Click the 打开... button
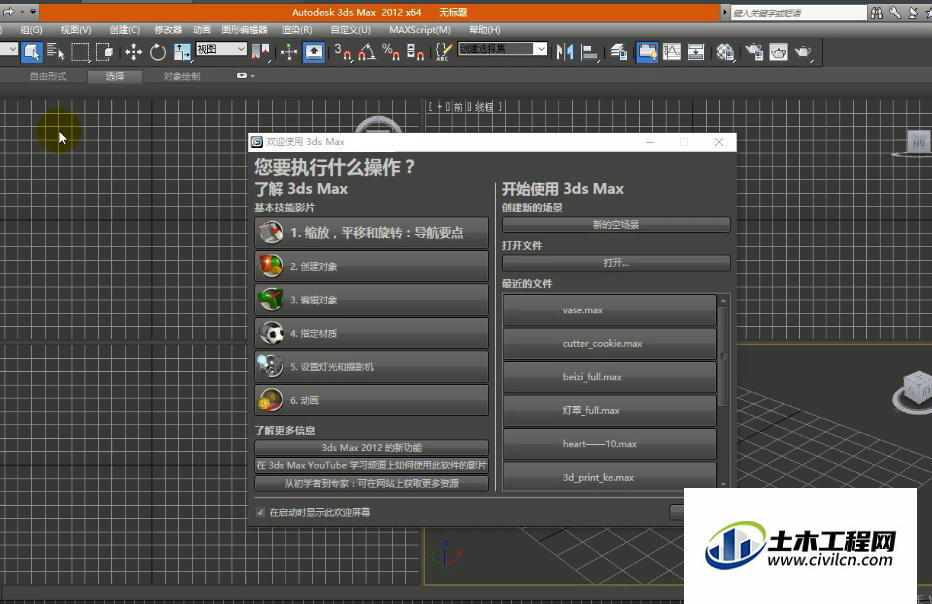 pos(616,263)
